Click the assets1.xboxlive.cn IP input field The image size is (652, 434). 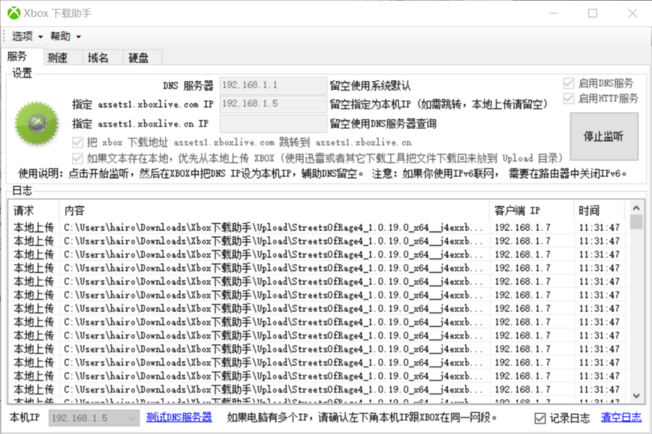[x=272, y=123]
